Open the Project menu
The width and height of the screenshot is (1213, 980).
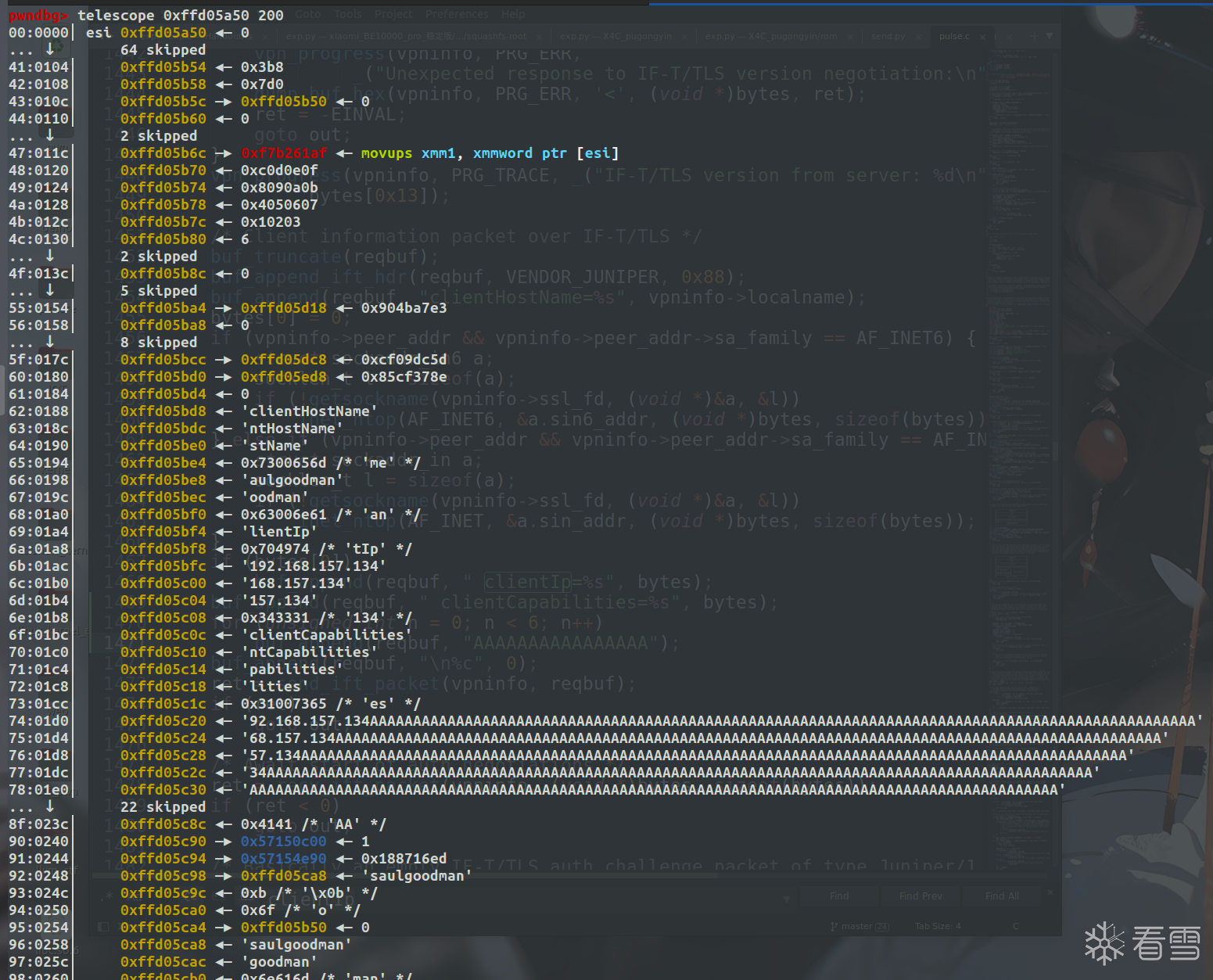click(393, 14)
